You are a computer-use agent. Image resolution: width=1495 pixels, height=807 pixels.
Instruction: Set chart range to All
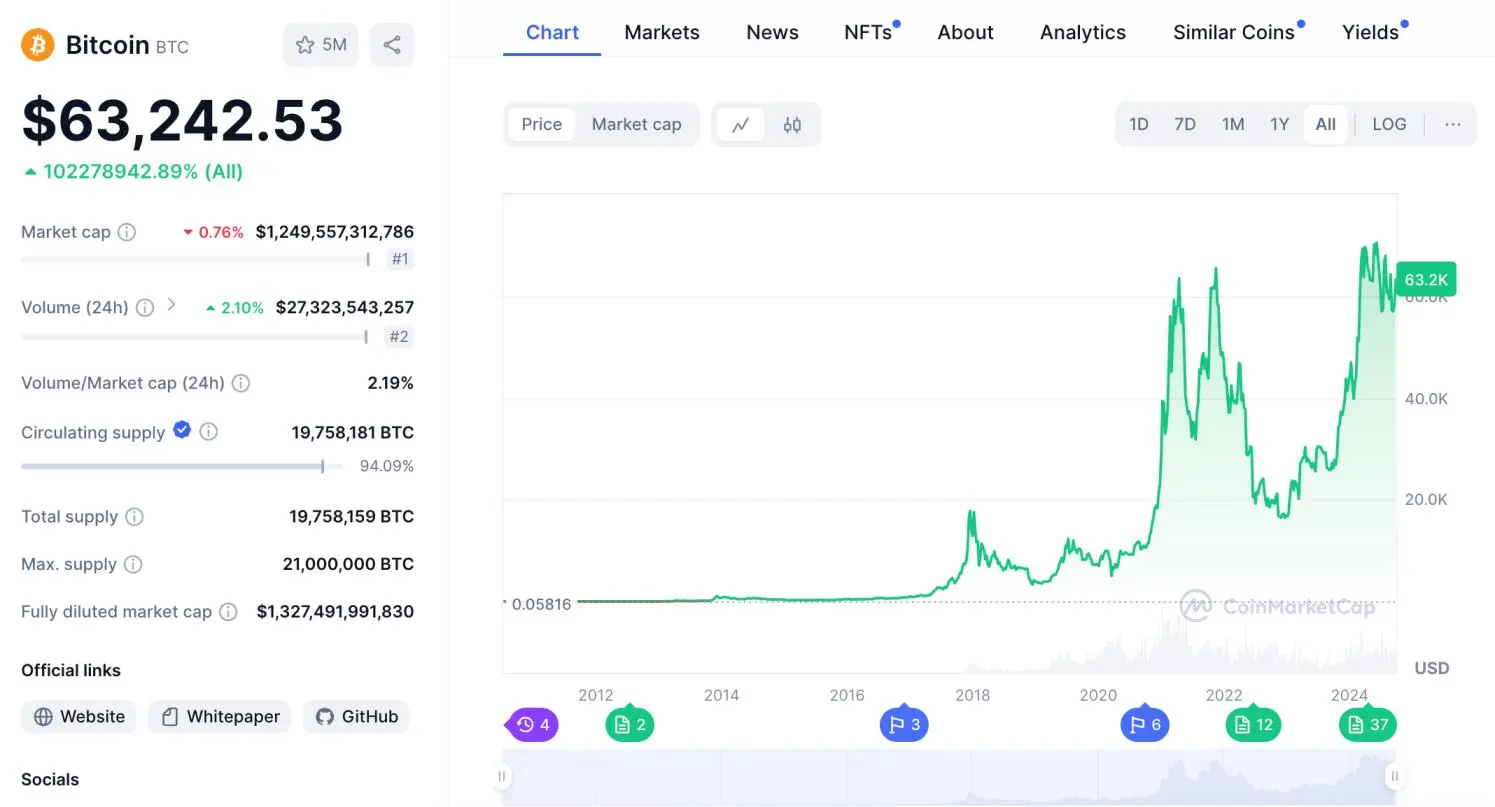[x=1326, y=125]
